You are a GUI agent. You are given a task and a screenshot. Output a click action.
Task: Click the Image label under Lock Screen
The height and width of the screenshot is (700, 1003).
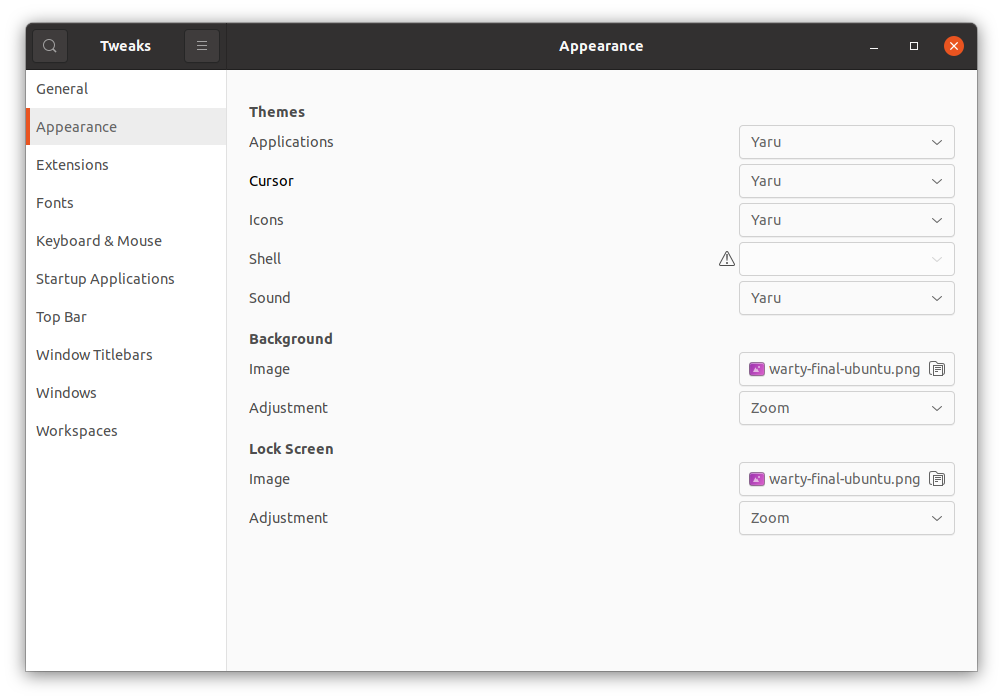click(269, 479)
